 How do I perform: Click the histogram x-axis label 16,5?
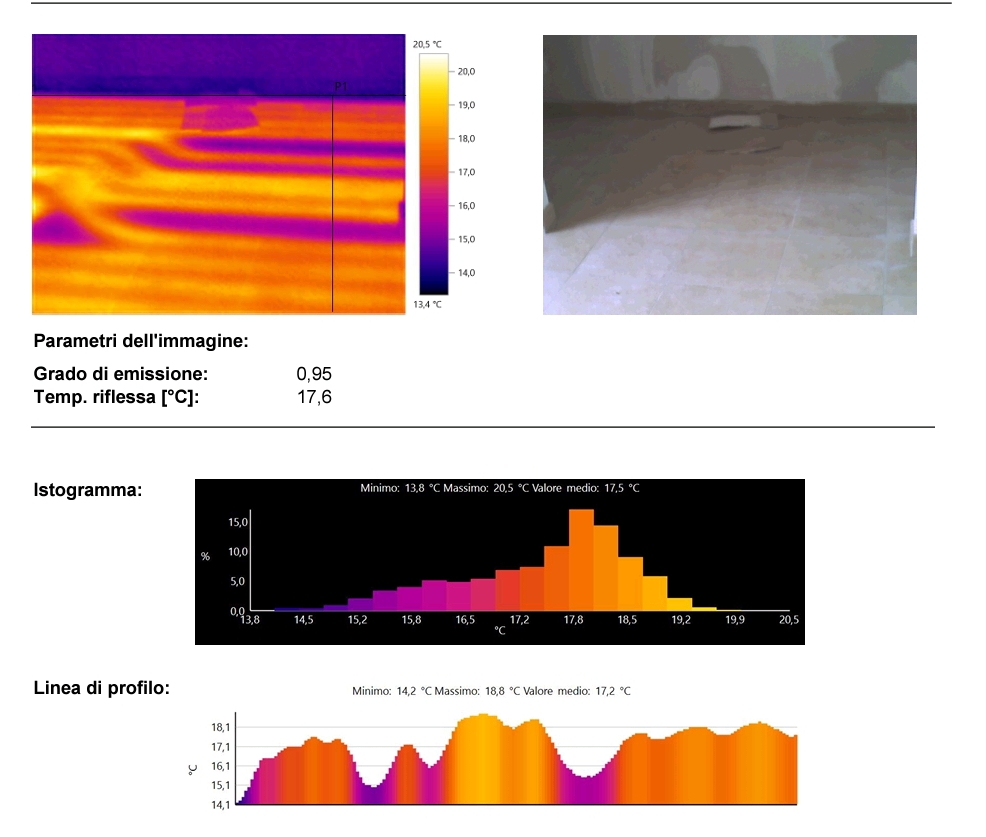(x=465, y=620)
